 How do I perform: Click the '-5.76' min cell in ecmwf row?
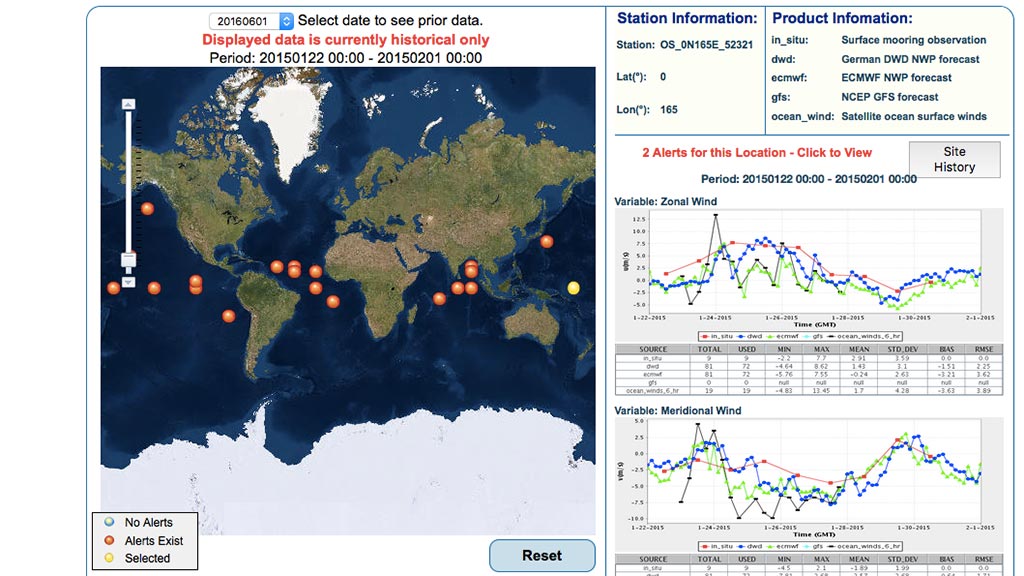pos(784,374)
